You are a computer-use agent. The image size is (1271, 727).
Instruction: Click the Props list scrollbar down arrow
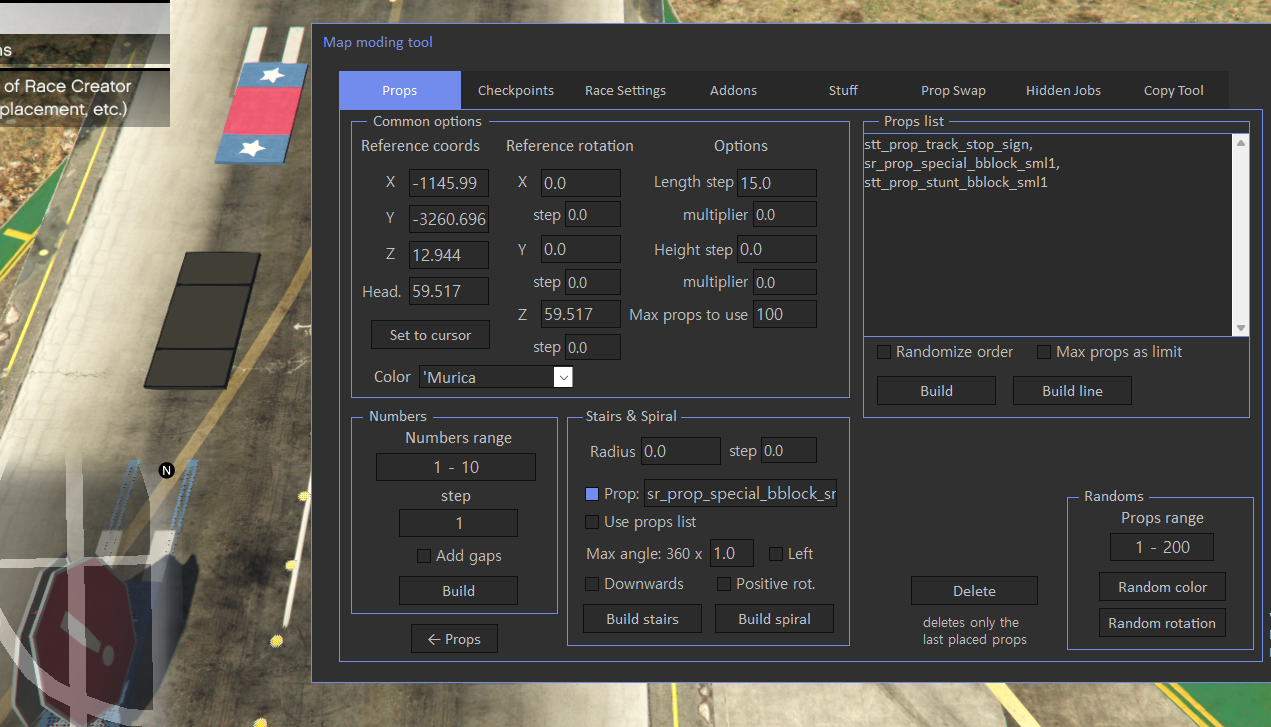coord(1241,328)
